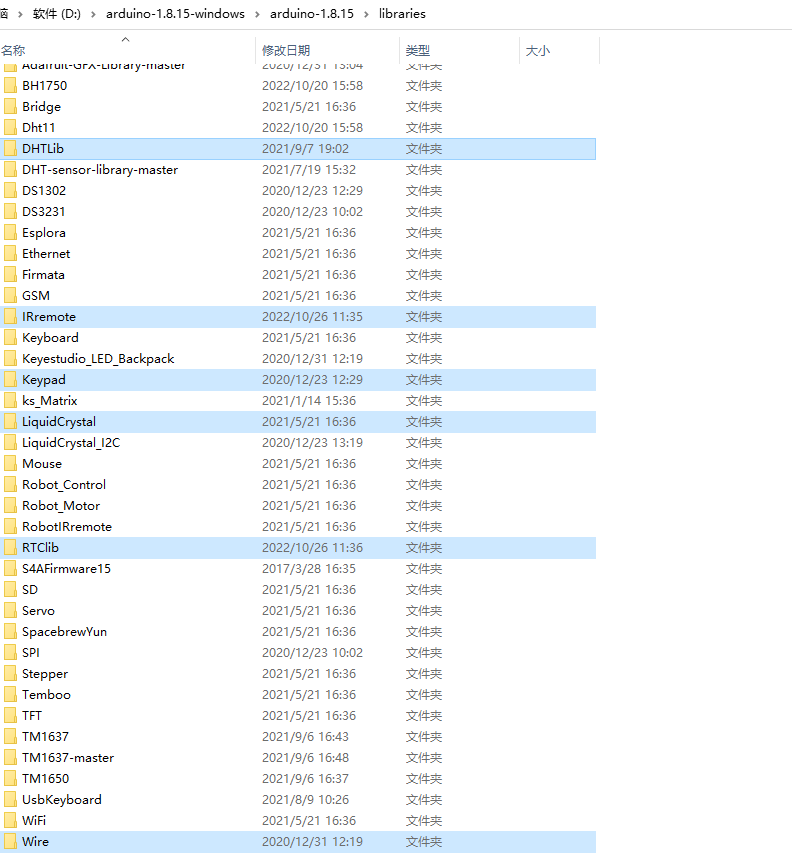
Task: Select SpacebrewYun folder name
Action: 64,632
